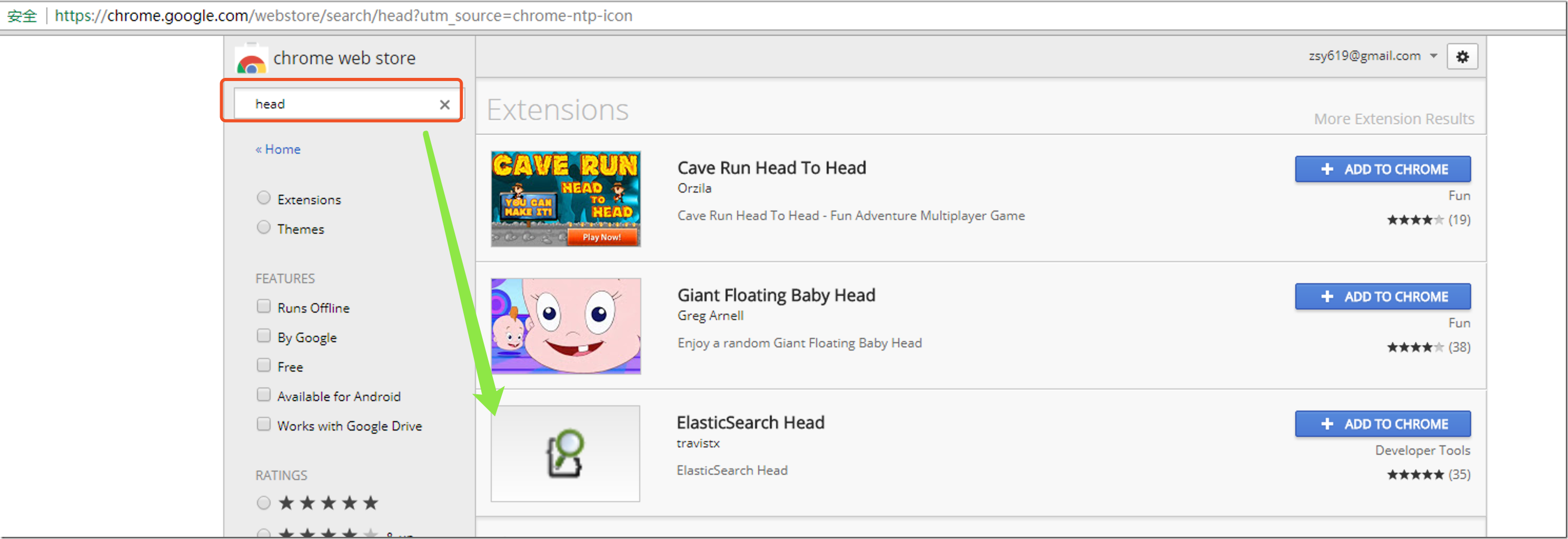Screen dimensions: 1568x539
Task: Add Giant Floating Baby Head to Chrome
Action: tap(1382, 297)
